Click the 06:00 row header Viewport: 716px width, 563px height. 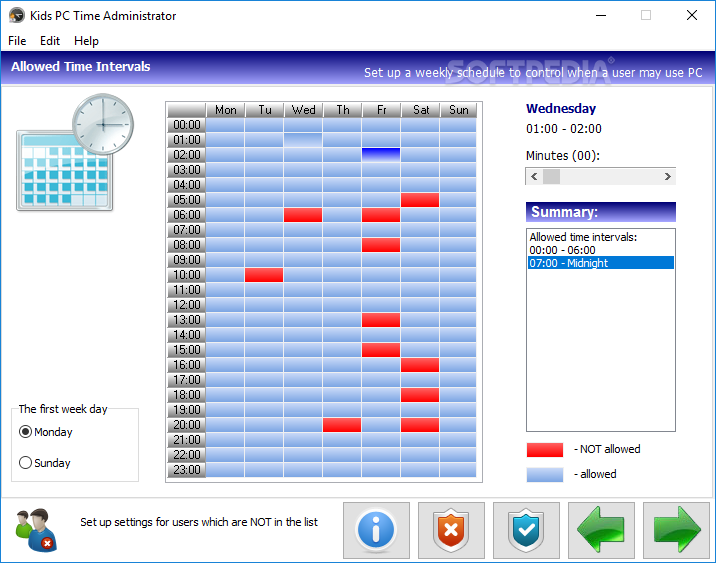187,215
